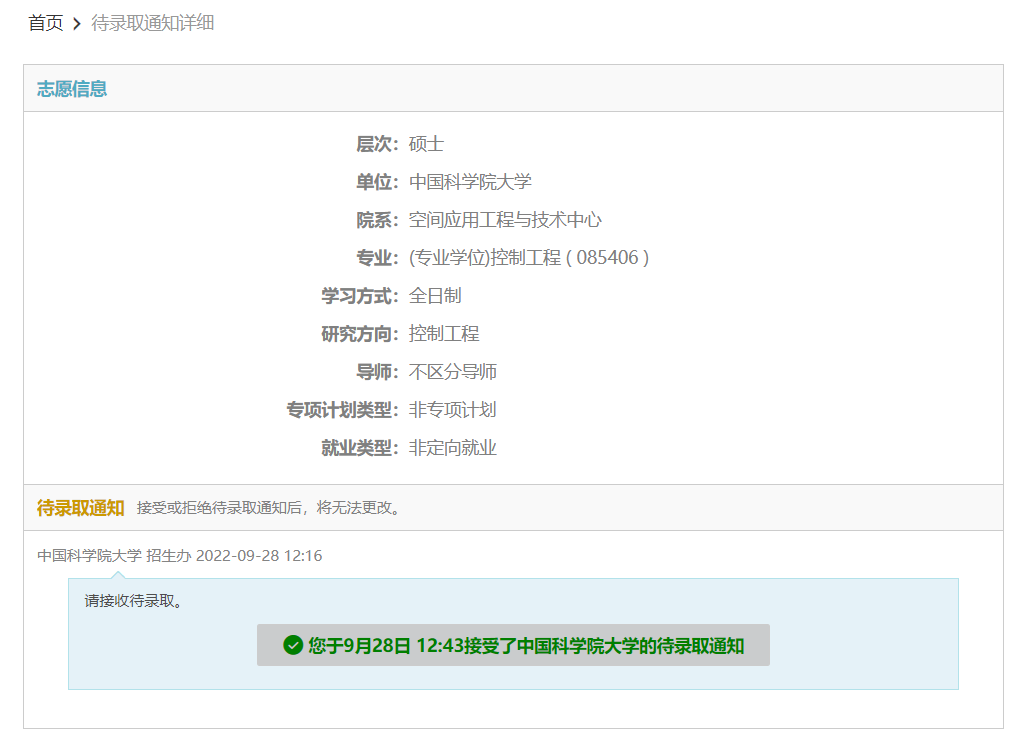Click the accepted 待录取通知 status button

tap(513, 645)
